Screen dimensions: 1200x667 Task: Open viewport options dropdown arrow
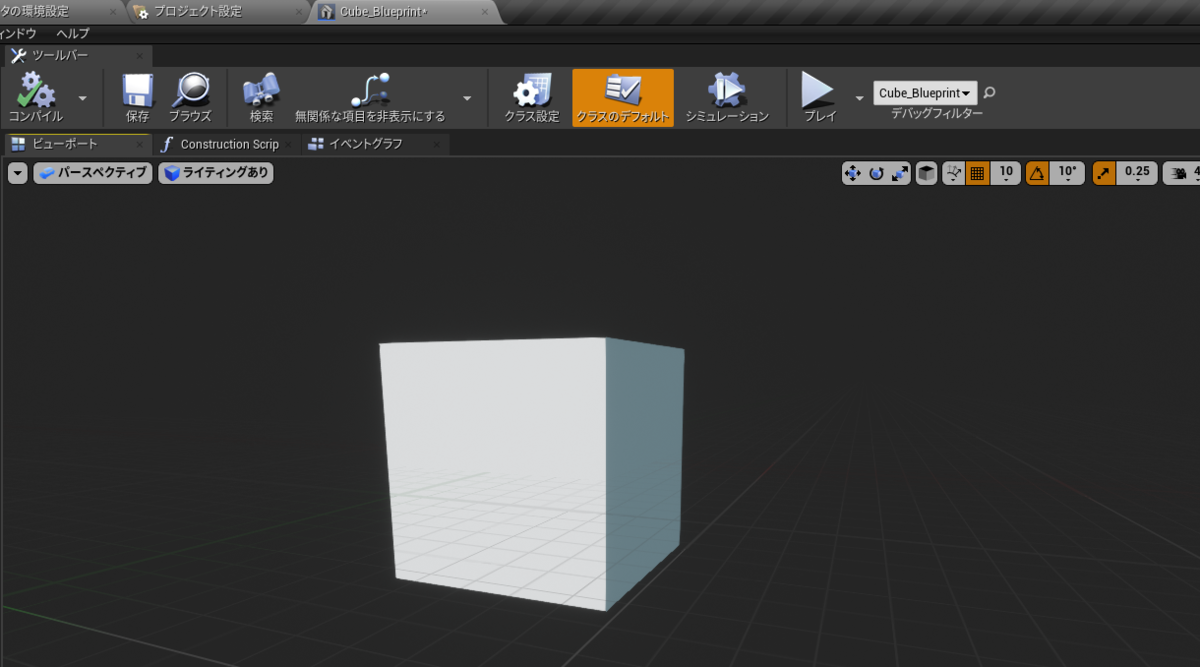coord(17,173)
